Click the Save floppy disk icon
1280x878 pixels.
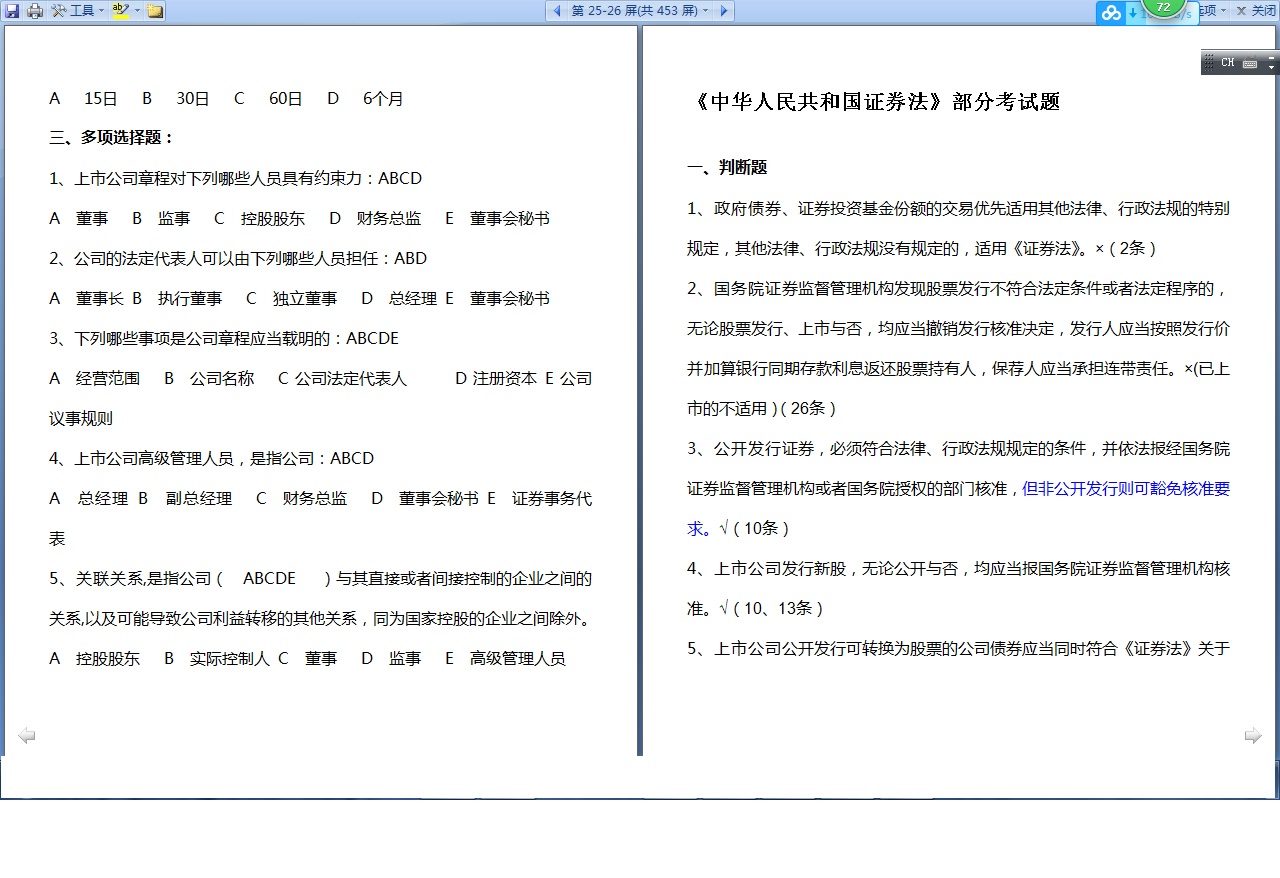12,11
